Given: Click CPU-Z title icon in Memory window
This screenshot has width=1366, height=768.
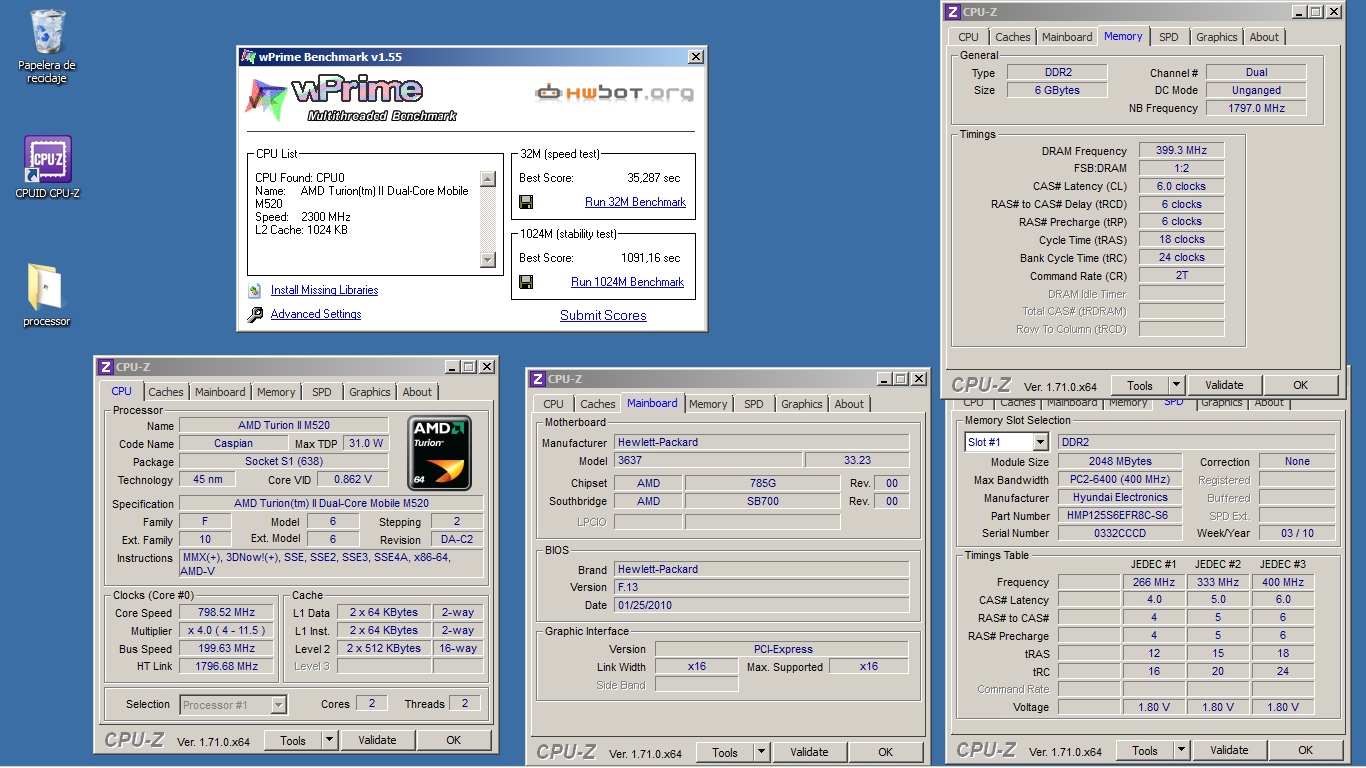Looking at the screenshot, I should click(951, 12).
